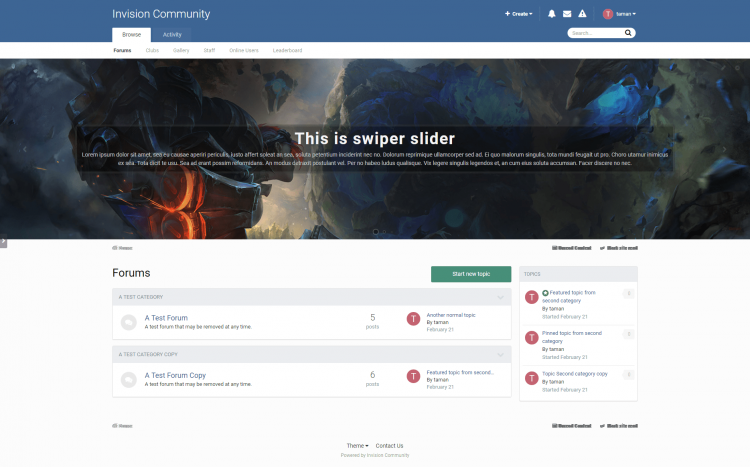
Task: Open the Contact Us link
Action: [x=389, y=445]
